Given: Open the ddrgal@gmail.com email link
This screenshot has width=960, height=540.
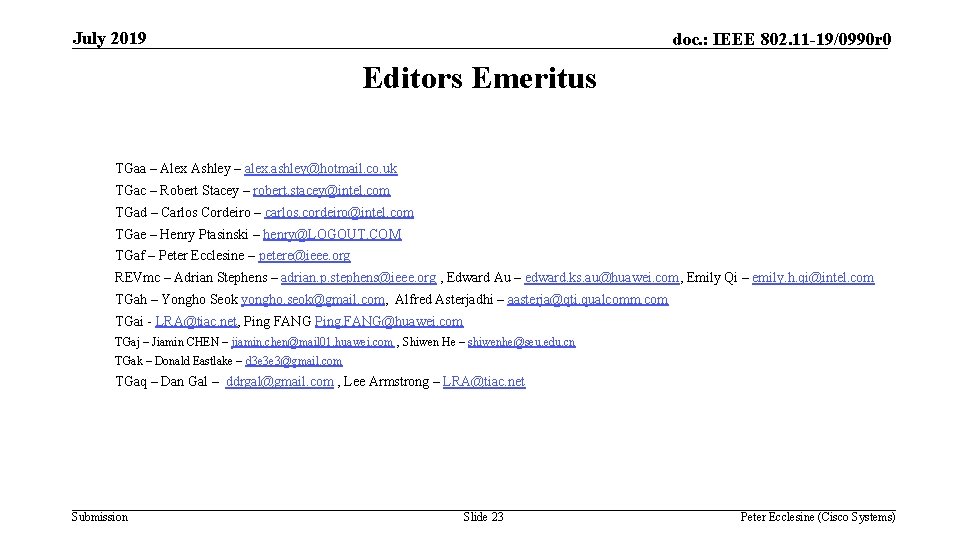Looking at the screenshot, I should (x=280, y=381).
